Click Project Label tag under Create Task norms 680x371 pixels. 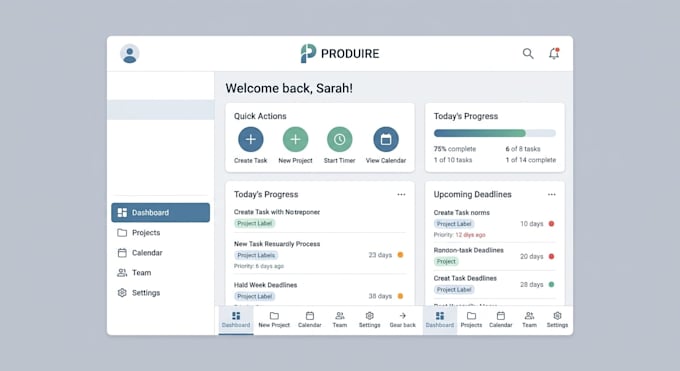[454, 224]
